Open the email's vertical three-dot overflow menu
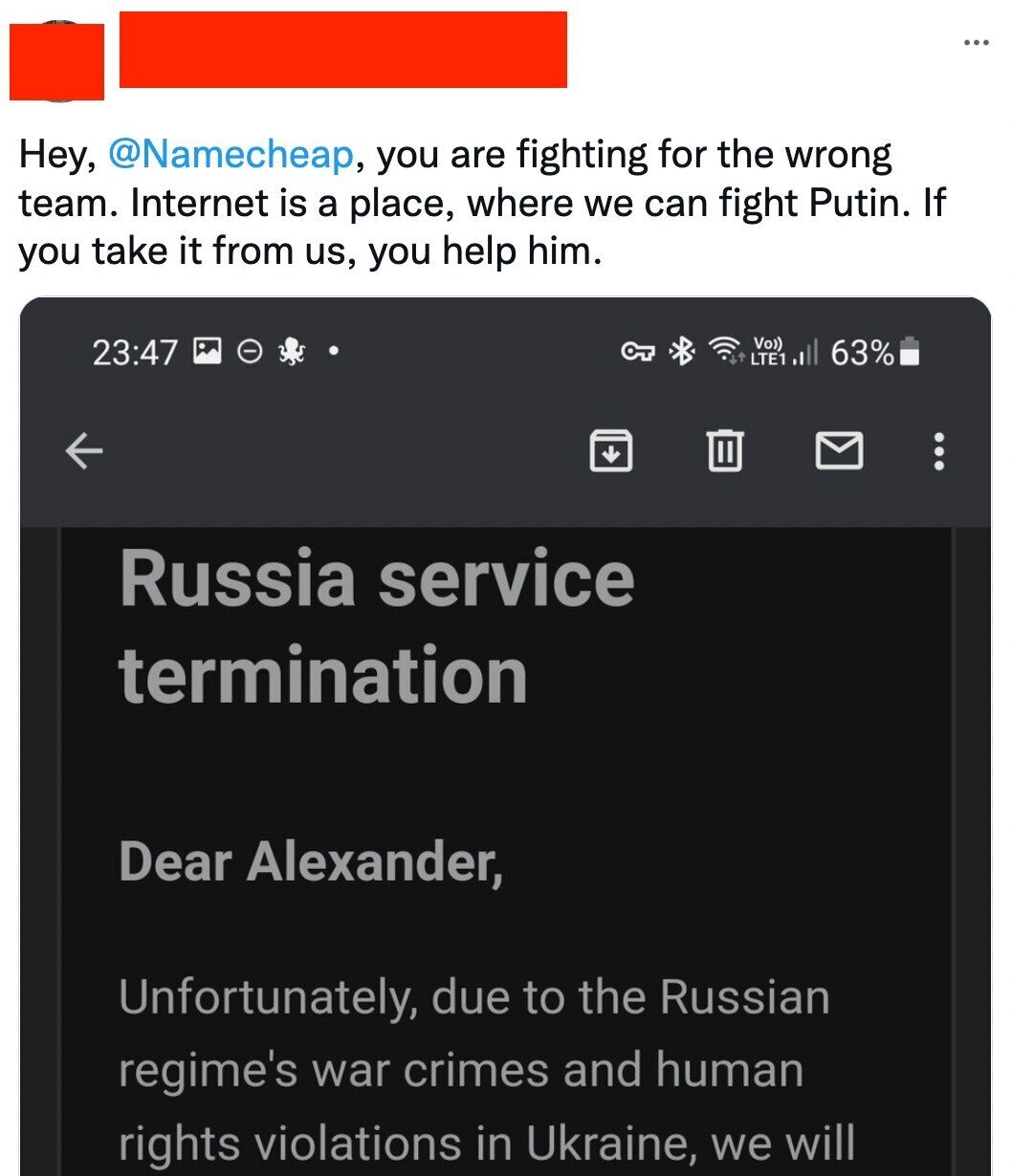This screenshot has width=1012, height=1176. point(938,450)
